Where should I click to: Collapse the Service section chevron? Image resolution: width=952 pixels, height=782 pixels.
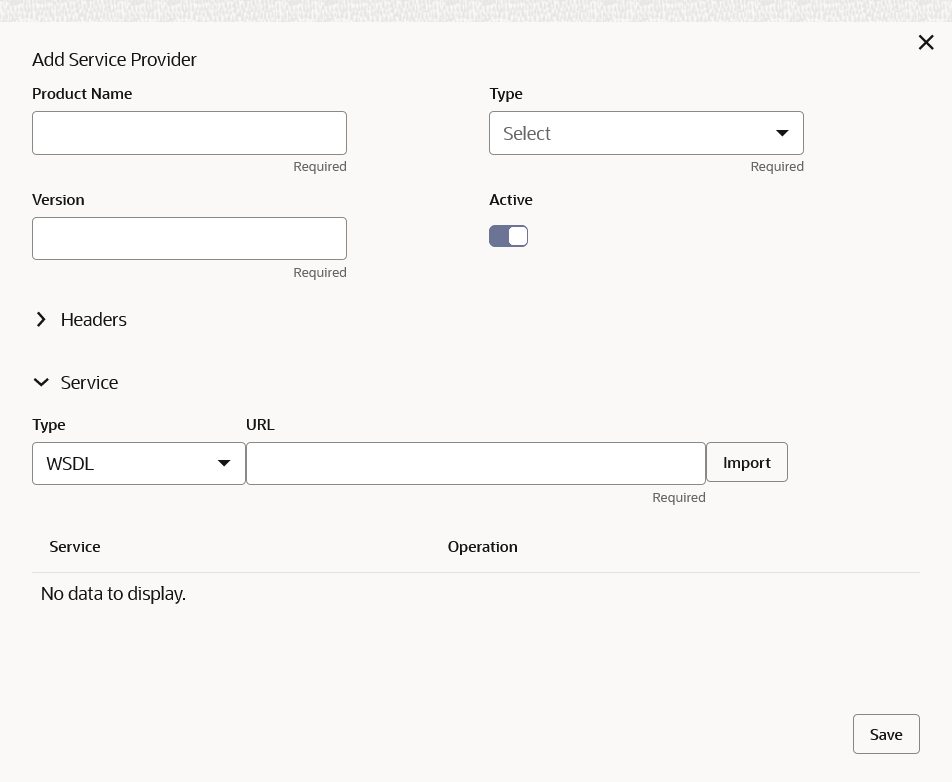click(41, 383)
